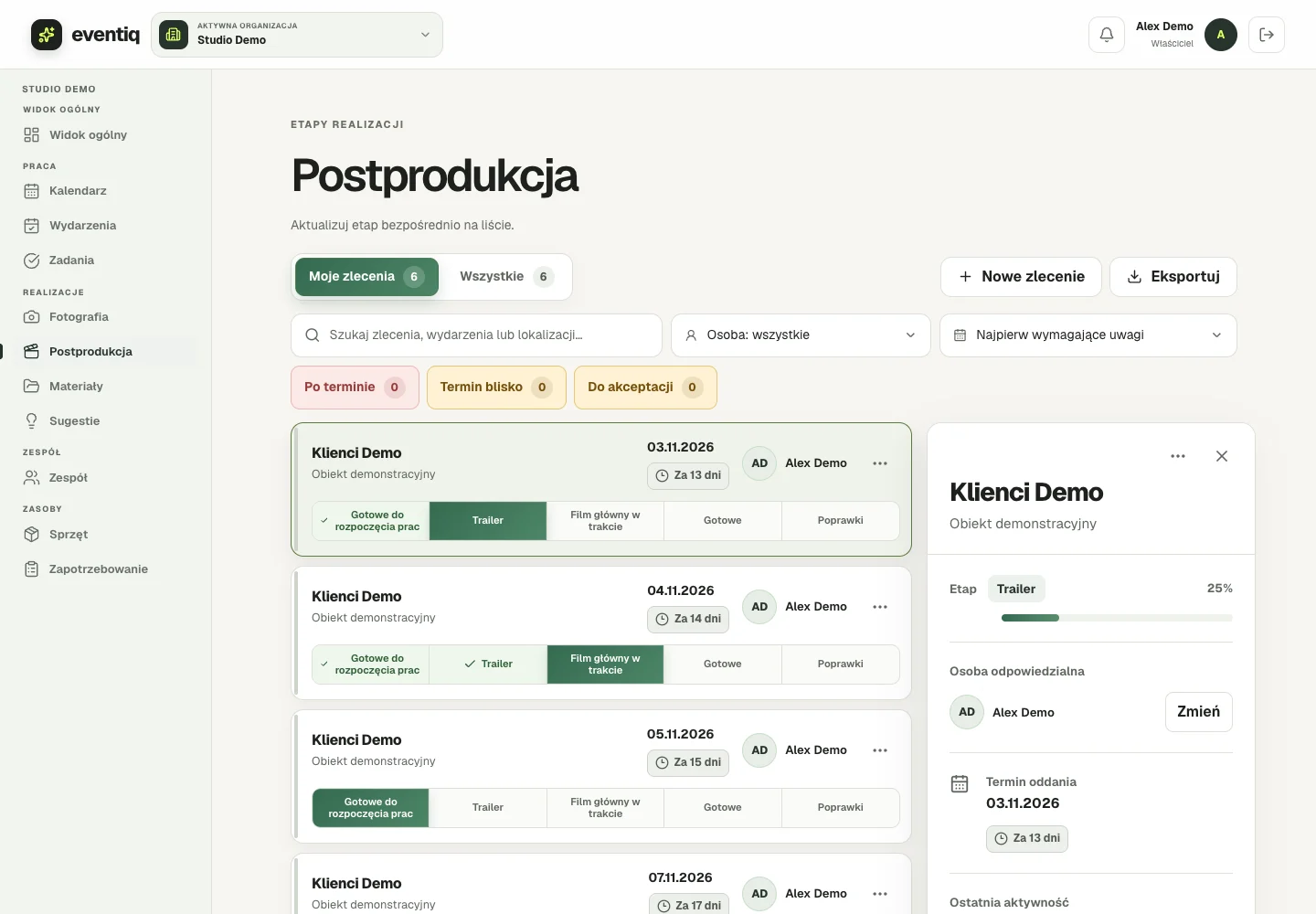The image size is (1316, 914).
Task: Switch to the Wszystkie tab
Action: [506, 277]
